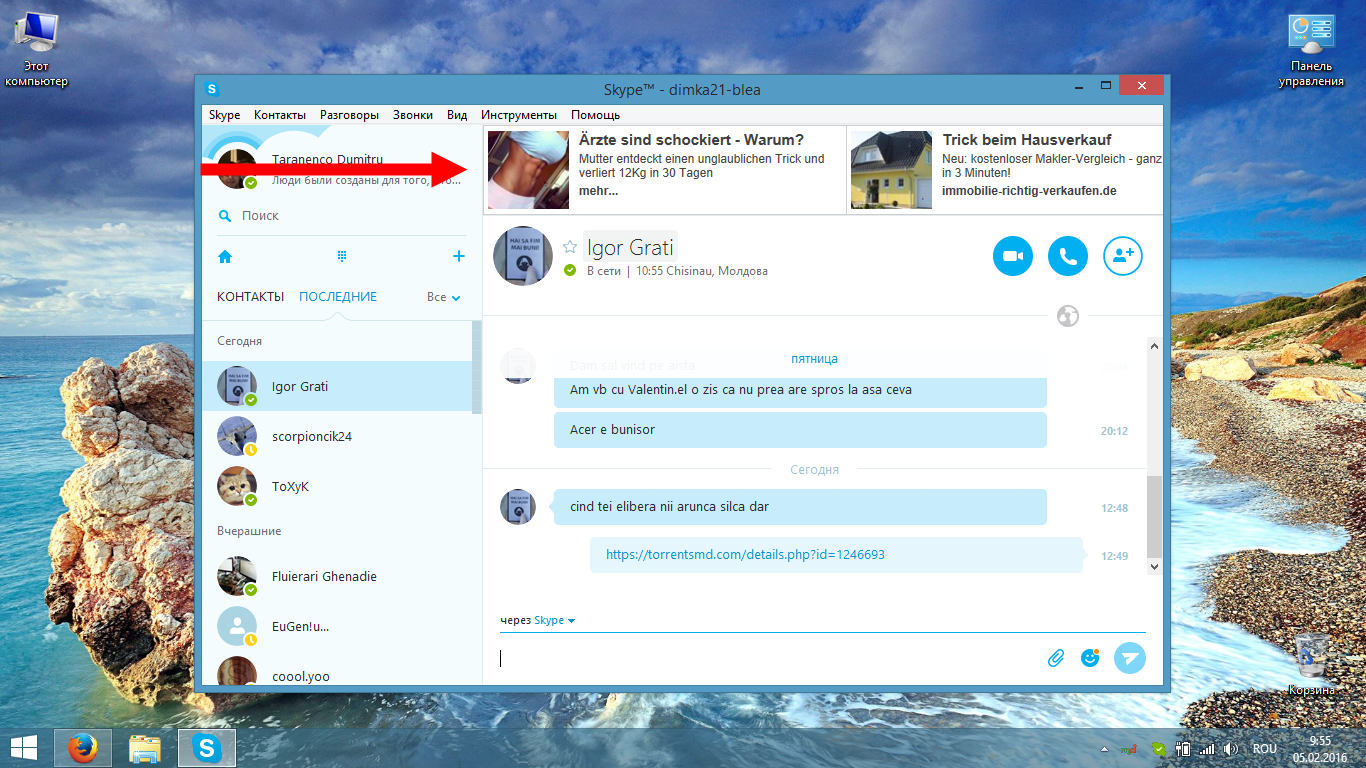Open the Контакты menu
This screenshot has height=768, width=1366.
coord(280,115)
